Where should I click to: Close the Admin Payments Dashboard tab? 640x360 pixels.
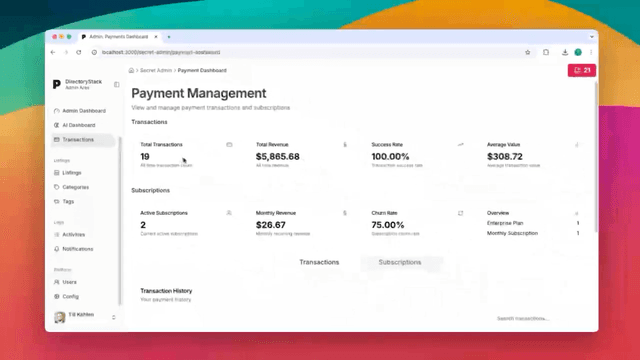(156, 37)
